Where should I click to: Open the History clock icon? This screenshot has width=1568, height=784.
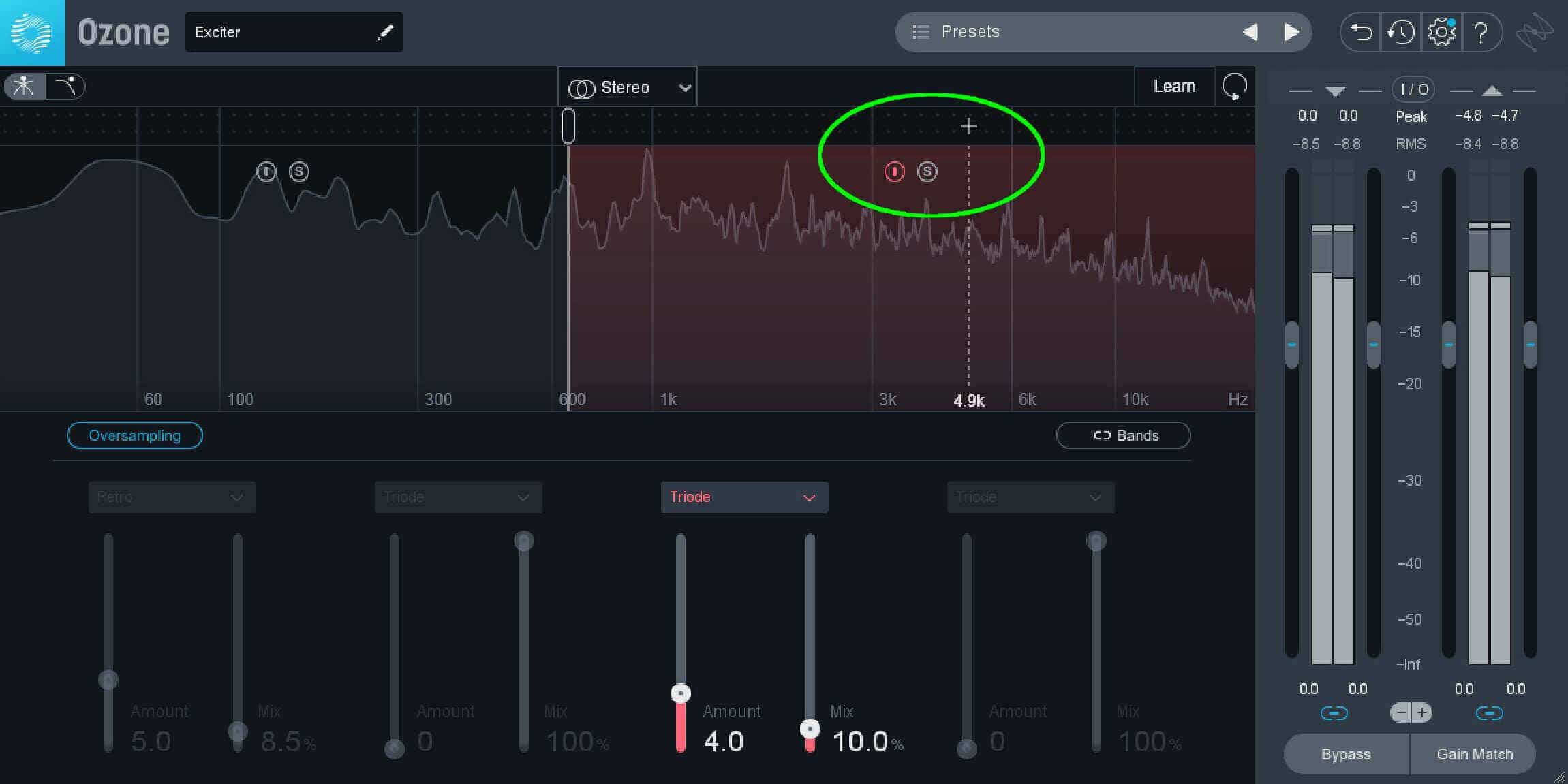pos(1400,32)
